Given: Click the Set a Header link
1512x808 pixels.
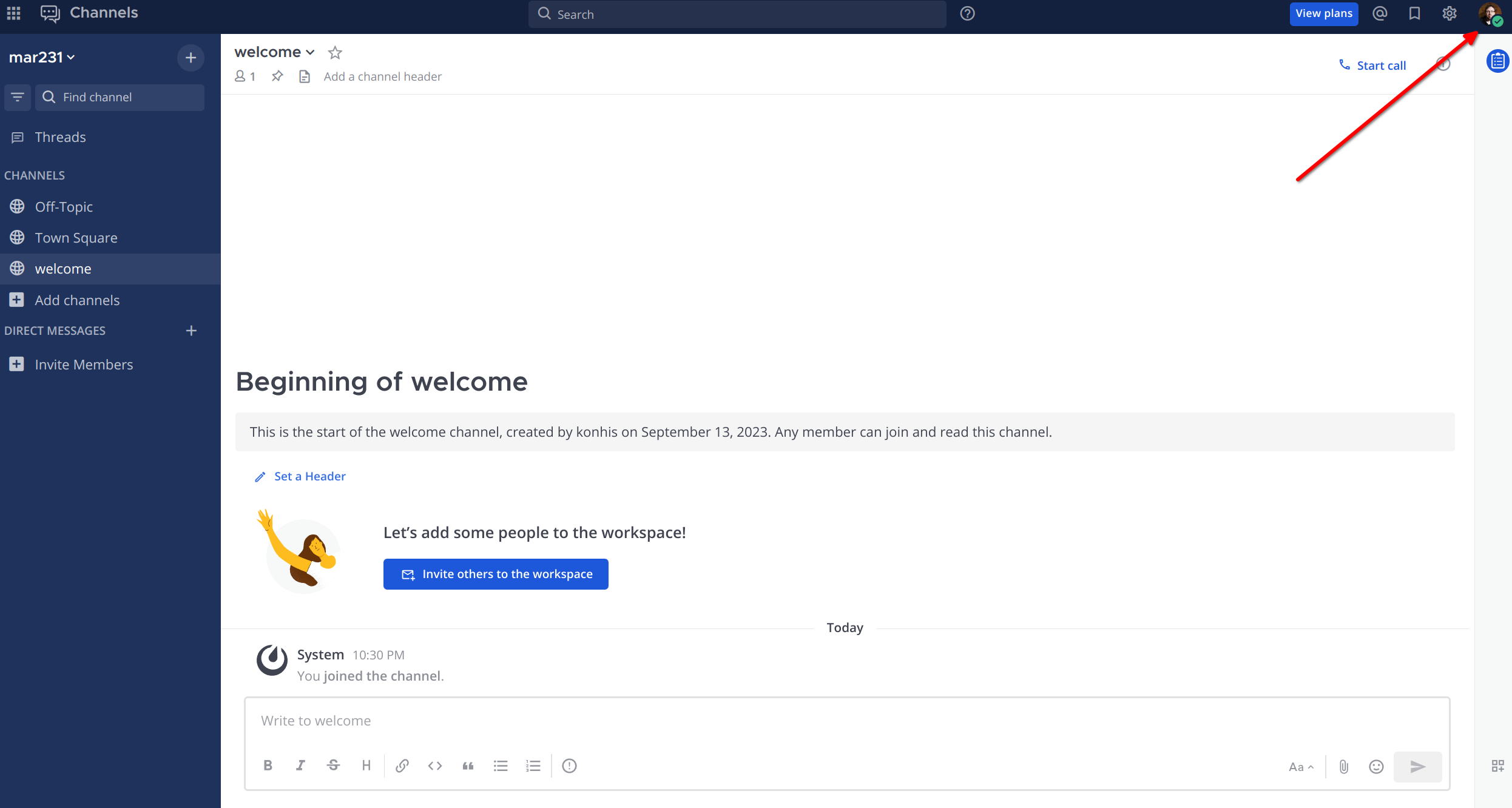Looking at the screenshot, I should coord(309,476).
